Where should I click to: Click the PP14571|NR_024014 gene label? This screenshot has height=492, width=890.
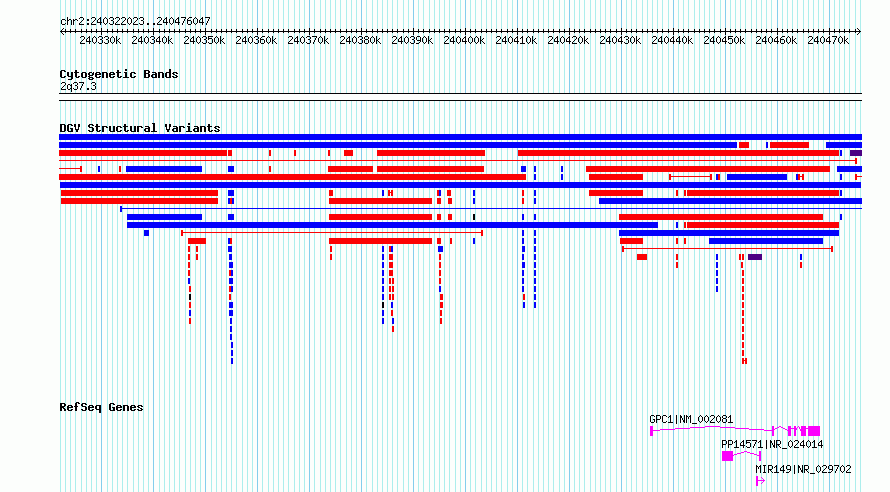(772, 444)
